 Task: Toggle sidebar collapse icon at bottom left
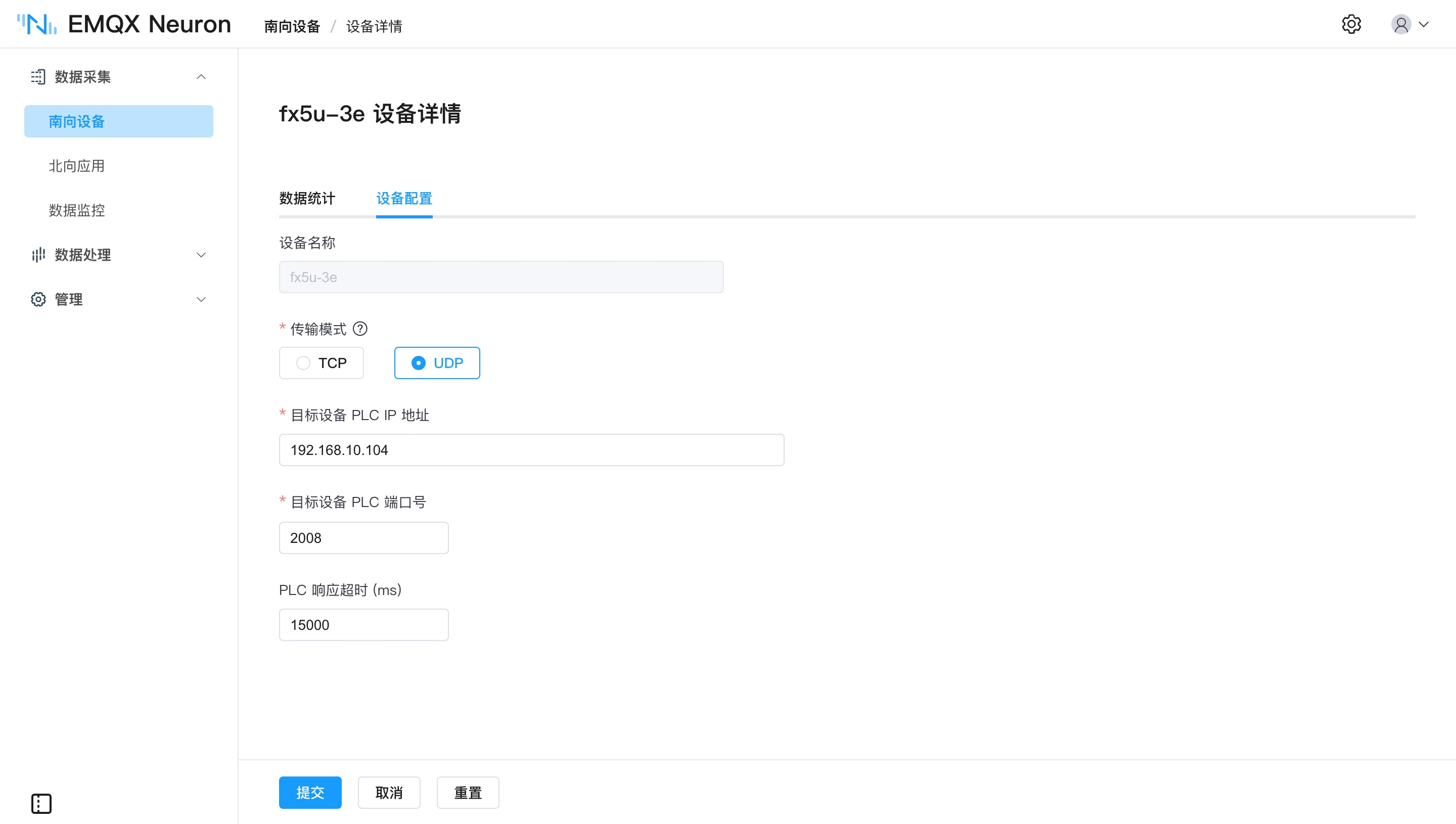click(x=41, y=804)
